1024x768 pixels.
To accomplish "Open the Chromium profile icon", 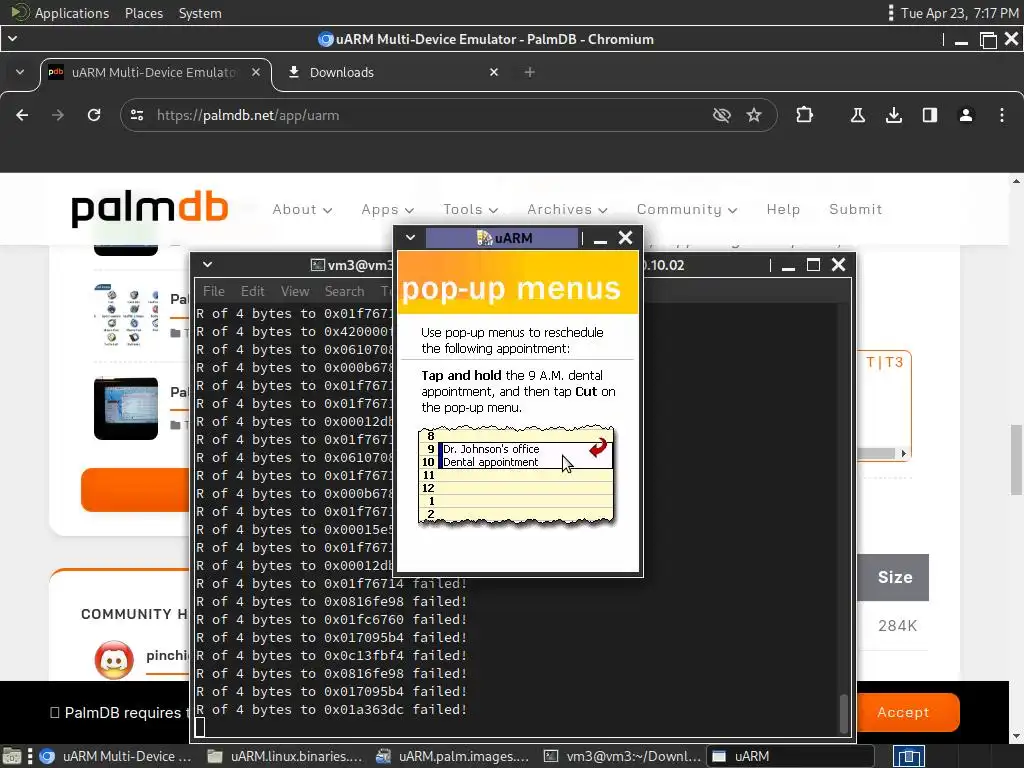I will tap(966, 115).
